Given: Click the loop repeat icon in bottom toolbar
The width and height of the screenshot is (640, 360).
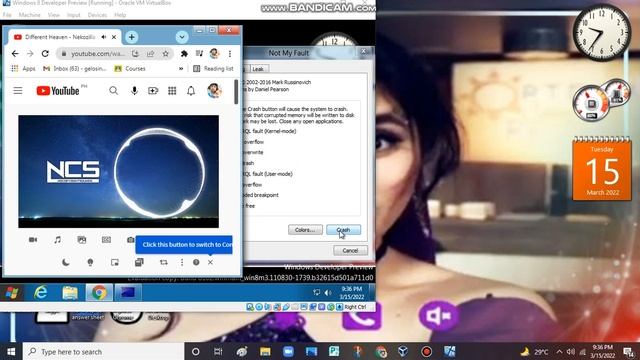Looking at the screenshot, I should coord(164,262).
